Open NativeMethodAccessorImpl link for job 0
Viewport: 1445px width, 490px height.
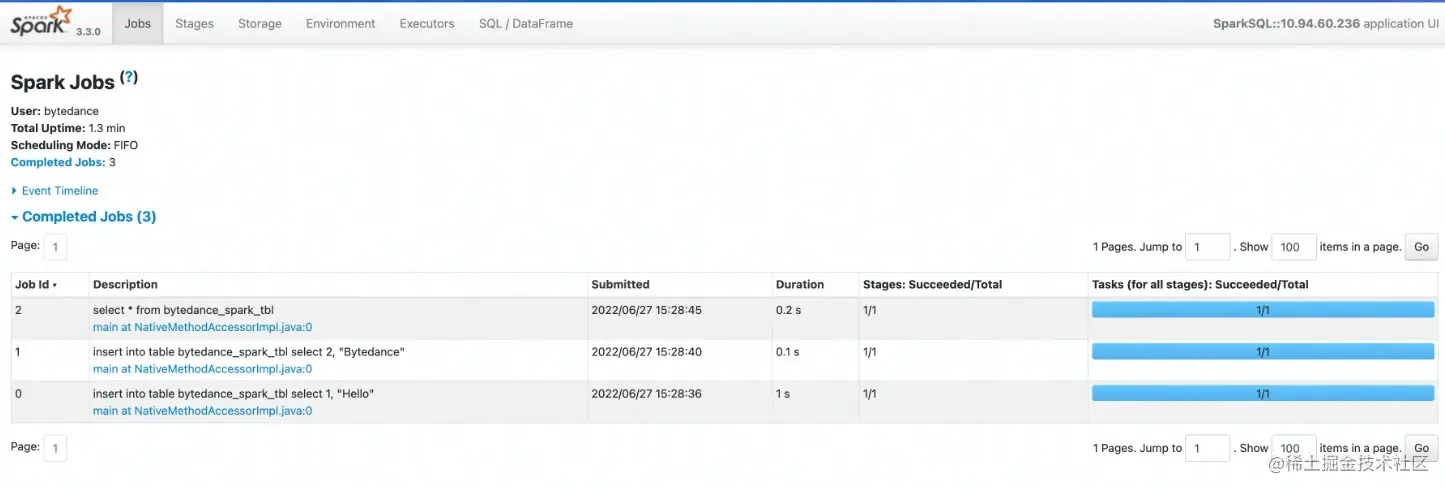(x=202, y=411)
